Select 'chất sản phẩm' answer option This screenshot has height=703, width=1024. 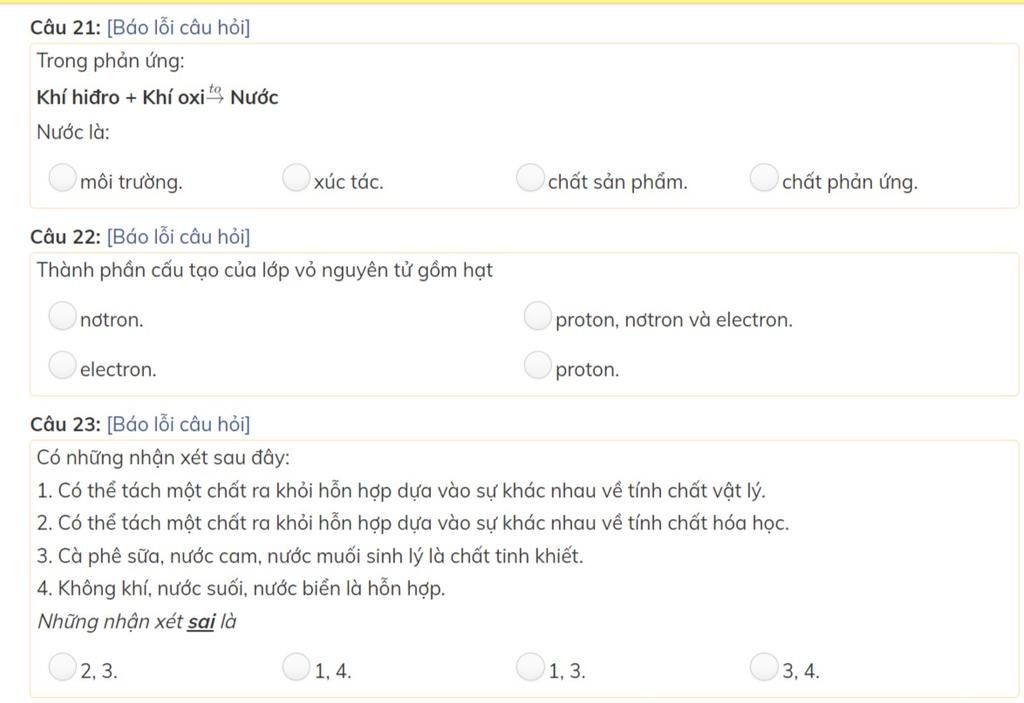529,178
